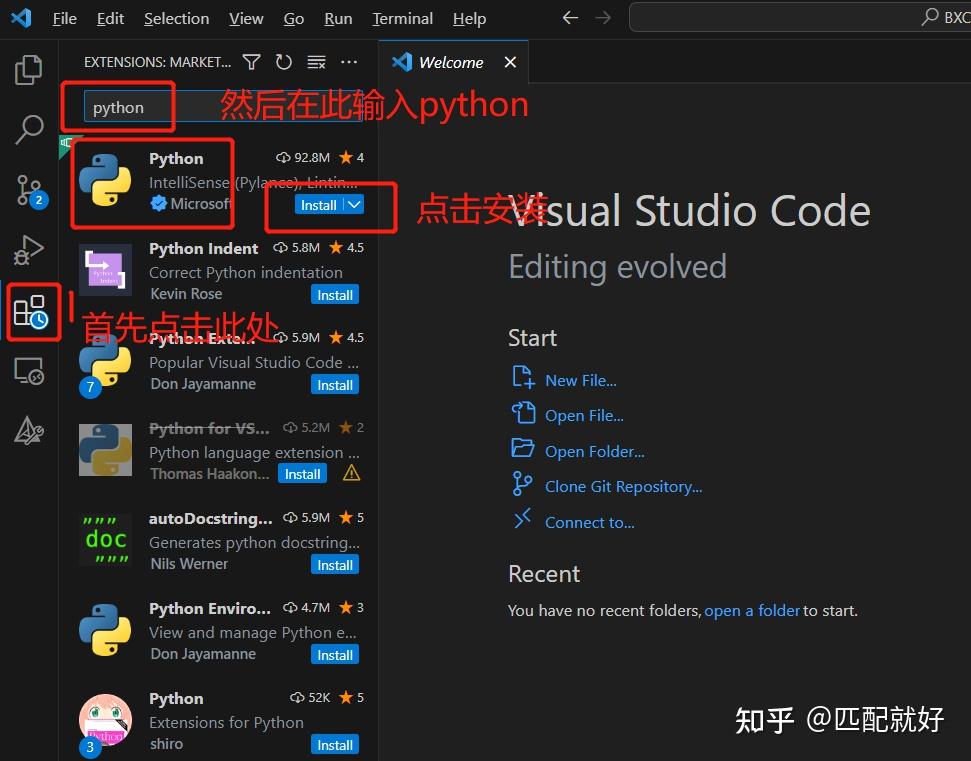Install the autoDocstring extension
Viewport: 971px width, 761px height.
tap(335, 564)
